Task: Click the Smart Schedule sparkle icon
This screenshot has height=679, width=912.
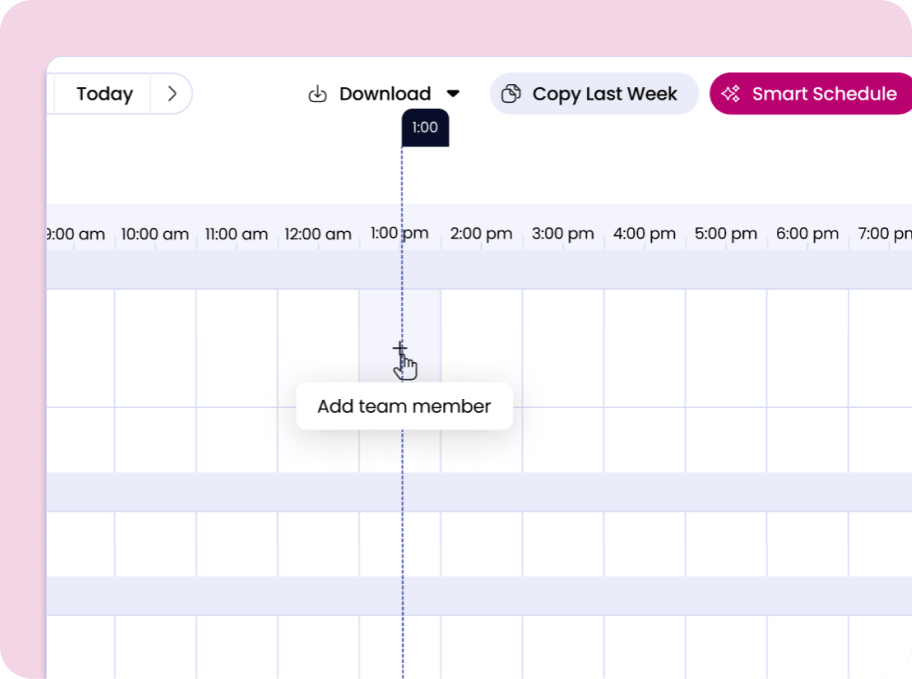Action: [731, 94]
